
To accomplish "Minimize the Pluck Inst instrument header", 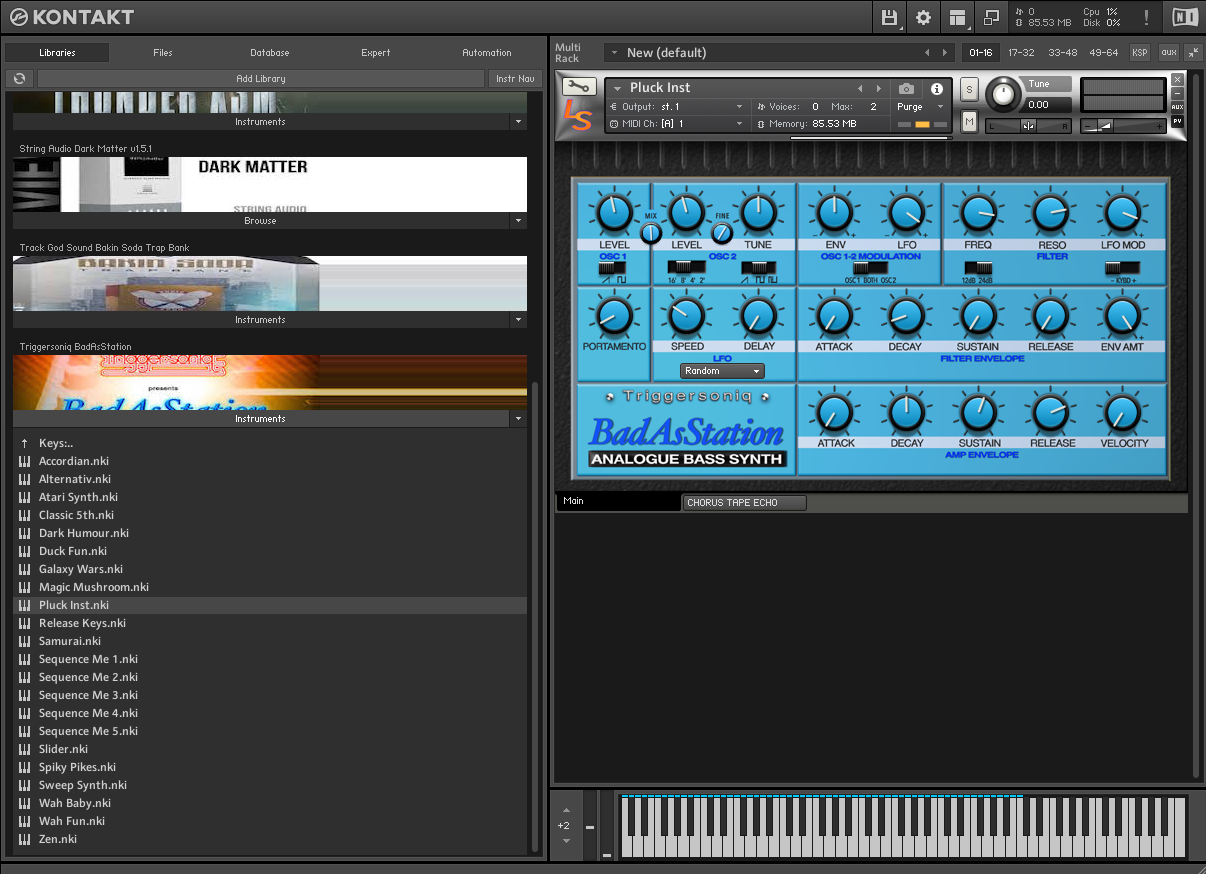I will [1177, 93].
